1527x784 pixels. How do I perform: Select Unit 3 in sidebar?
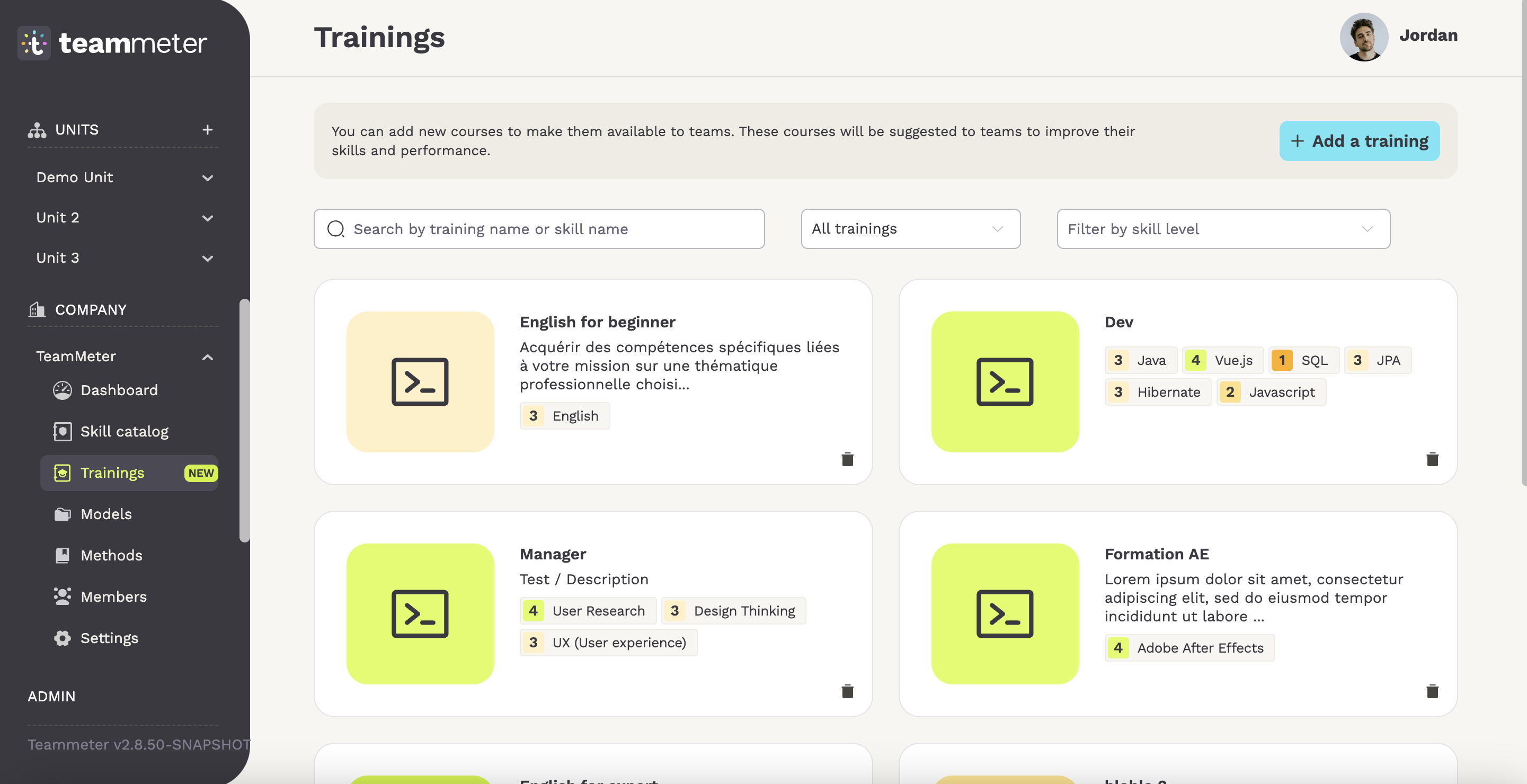[x=58, y=258]
